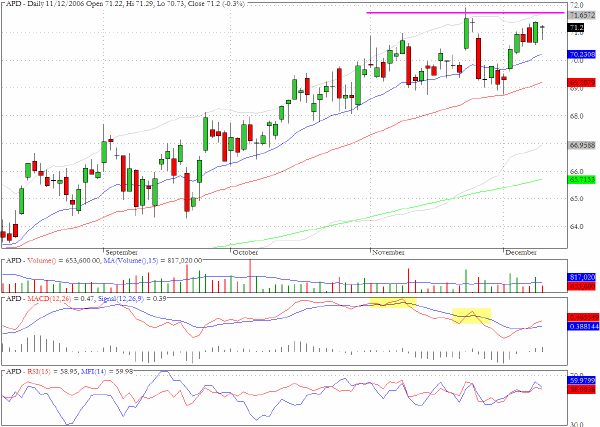The image size is (600, 427).
Task: Click the 'MFI(14) = 59.98' label
Action: click(x=106, y=372)
